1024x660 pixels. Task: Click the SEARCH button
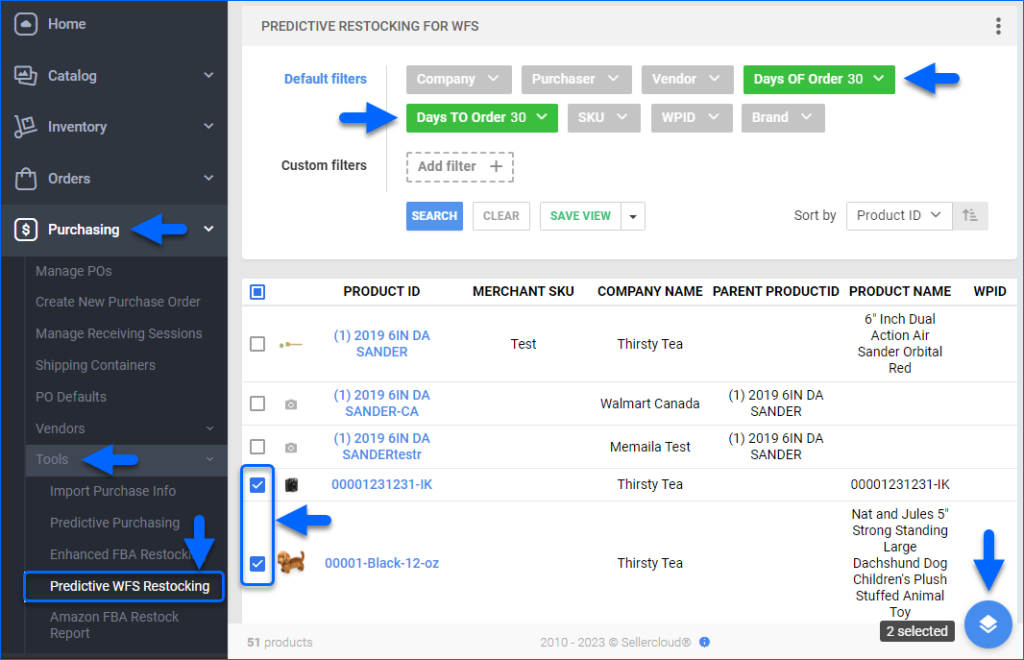pyautogui.click(x=434, y=215)
